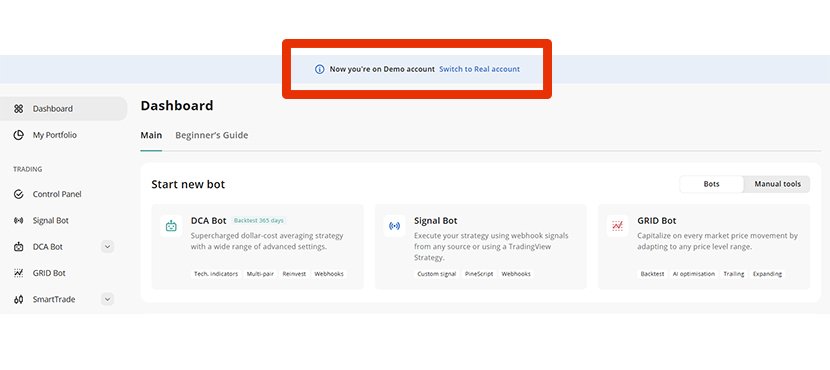
Task: Click the Multi-pair tag on DCA Bot
Action: click(x=260, y=274)
